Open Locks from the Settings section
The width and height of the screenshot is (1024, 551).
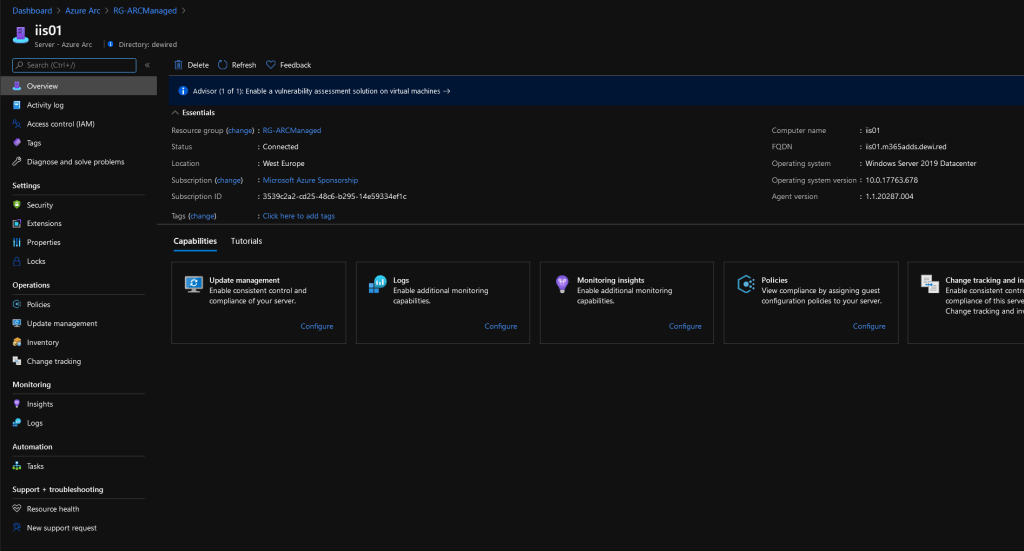pyautogui.click(x=36, y=261)
